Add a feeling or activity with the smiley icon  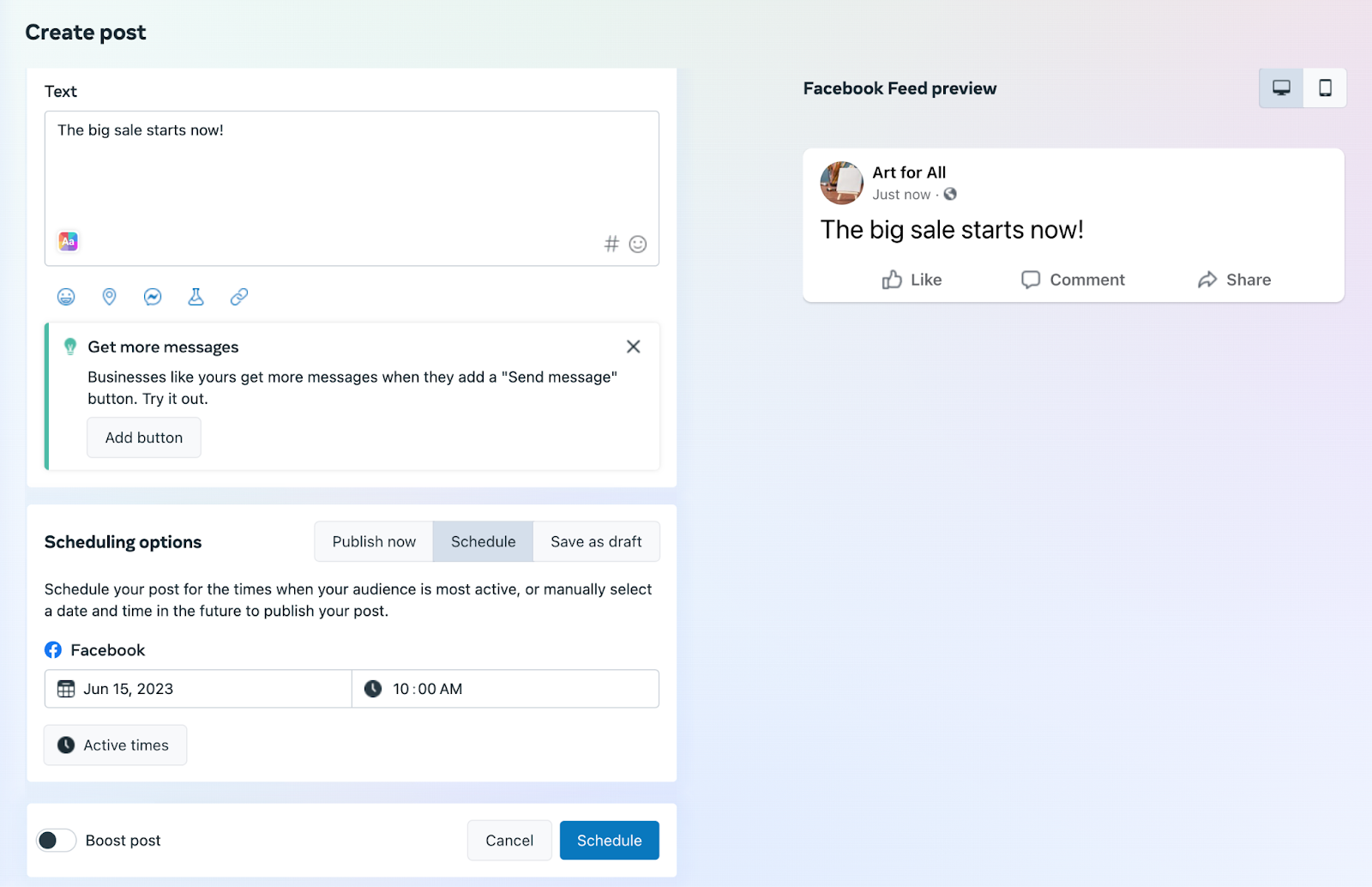pyautogui.click(x=66, y=296)
